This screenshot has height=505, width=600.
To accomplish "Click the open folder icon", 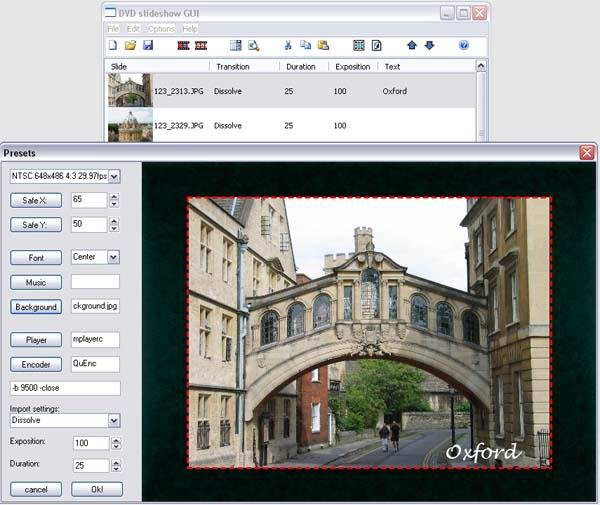I will pos(130,46).
